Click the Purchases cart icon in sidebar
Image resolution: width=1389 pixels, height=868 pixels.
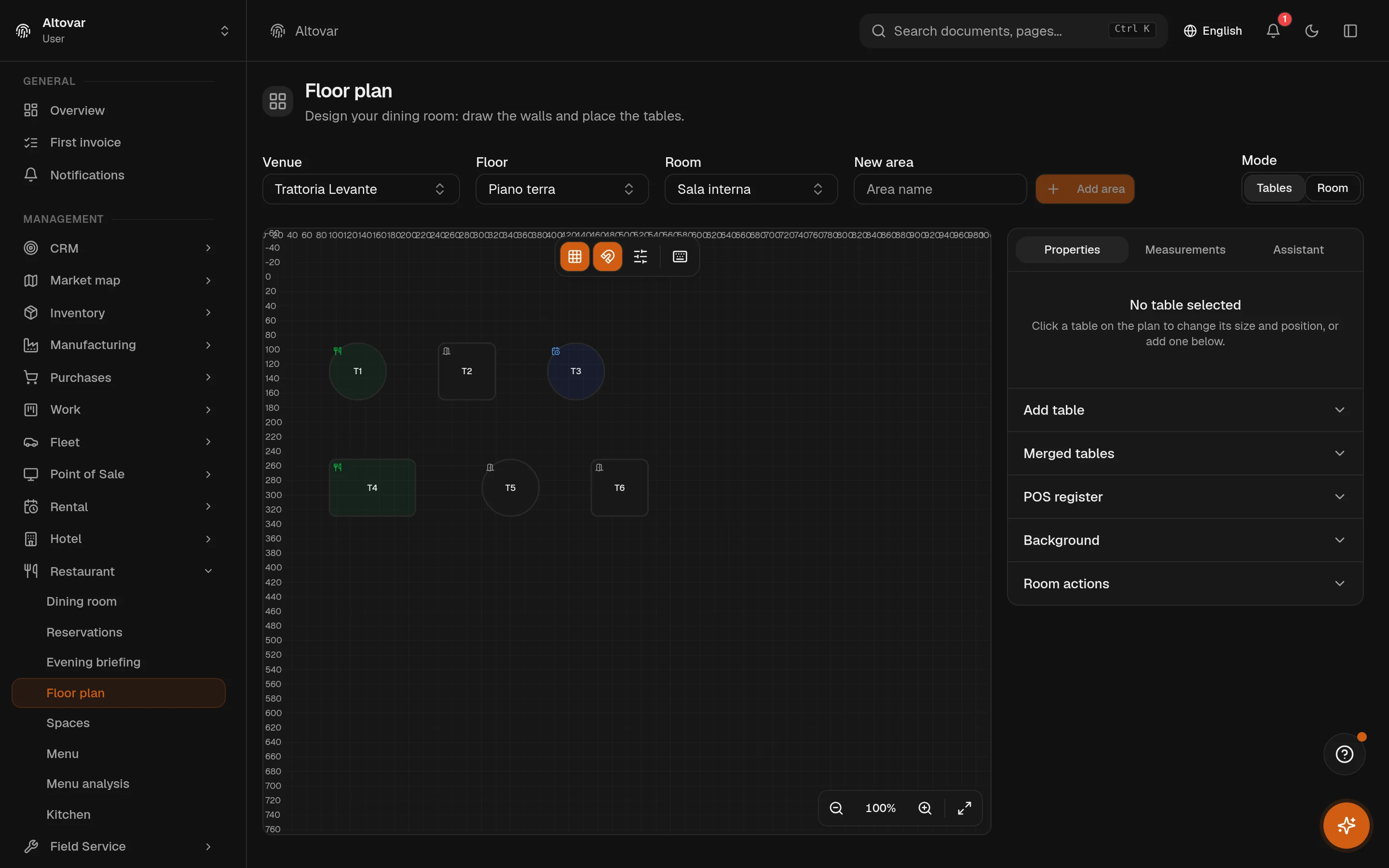pyautogui.click(x=31, y=378)
